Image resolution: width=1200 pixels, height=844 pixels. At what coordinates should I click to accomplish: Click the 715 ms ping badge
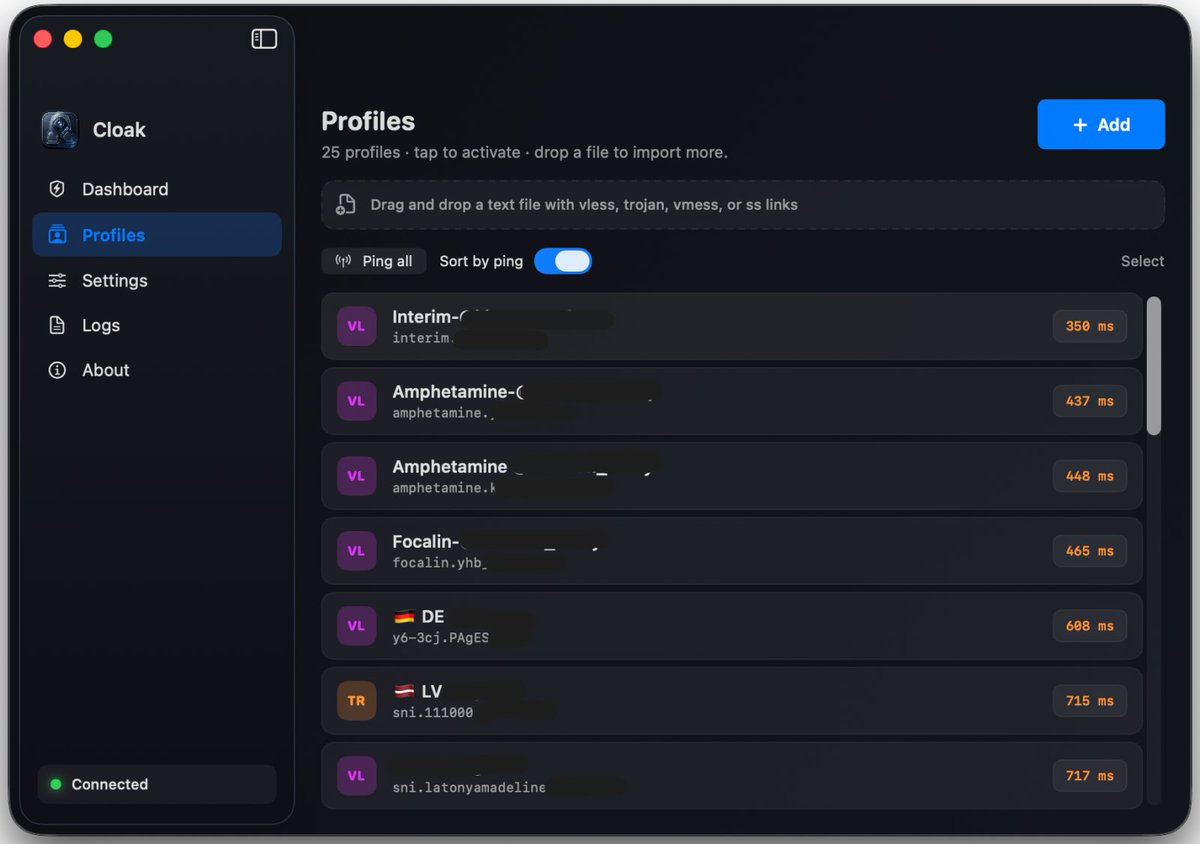(x=1090, y=701)
